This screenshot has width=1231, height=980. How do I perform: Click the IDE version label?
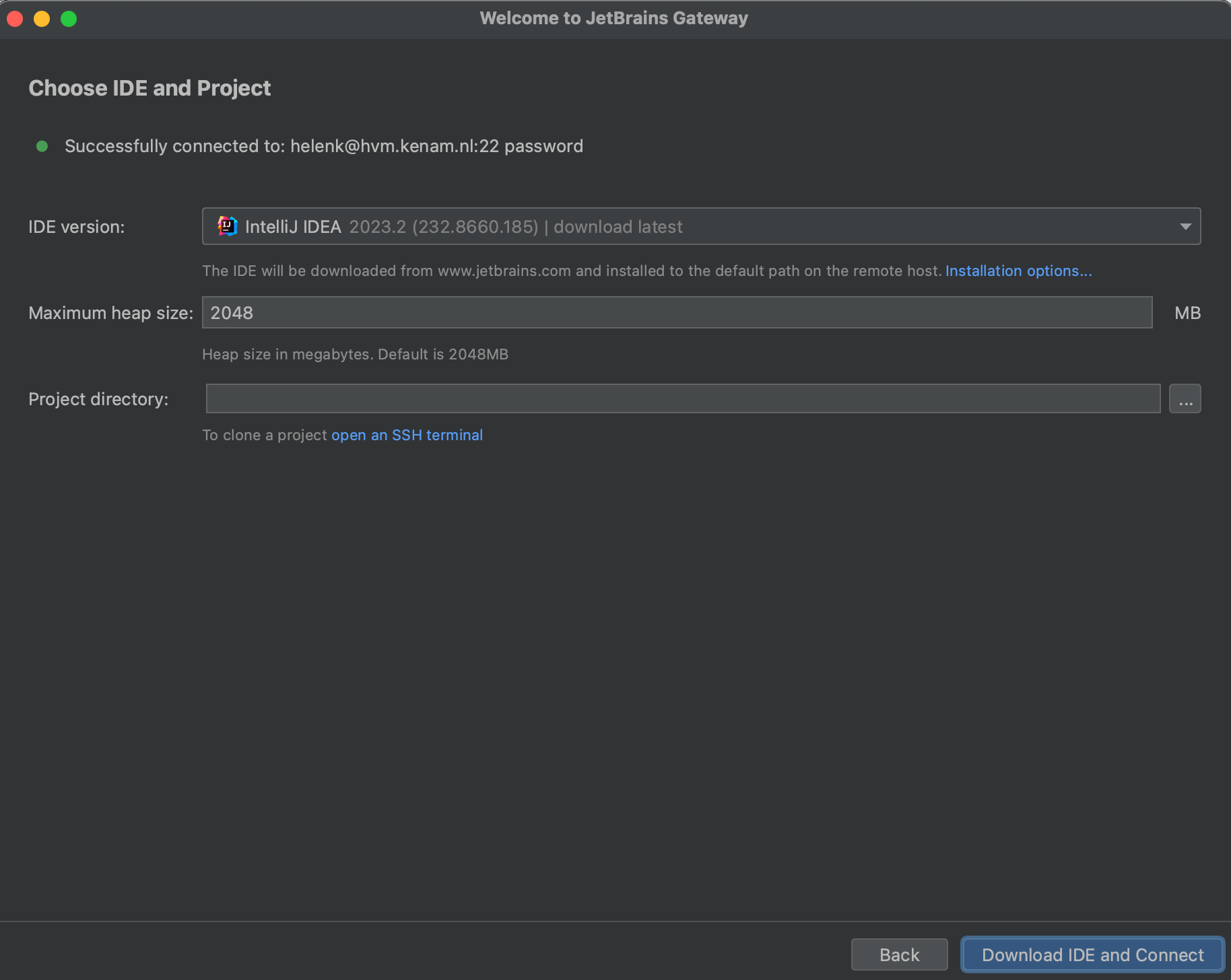tap(76, 227)
